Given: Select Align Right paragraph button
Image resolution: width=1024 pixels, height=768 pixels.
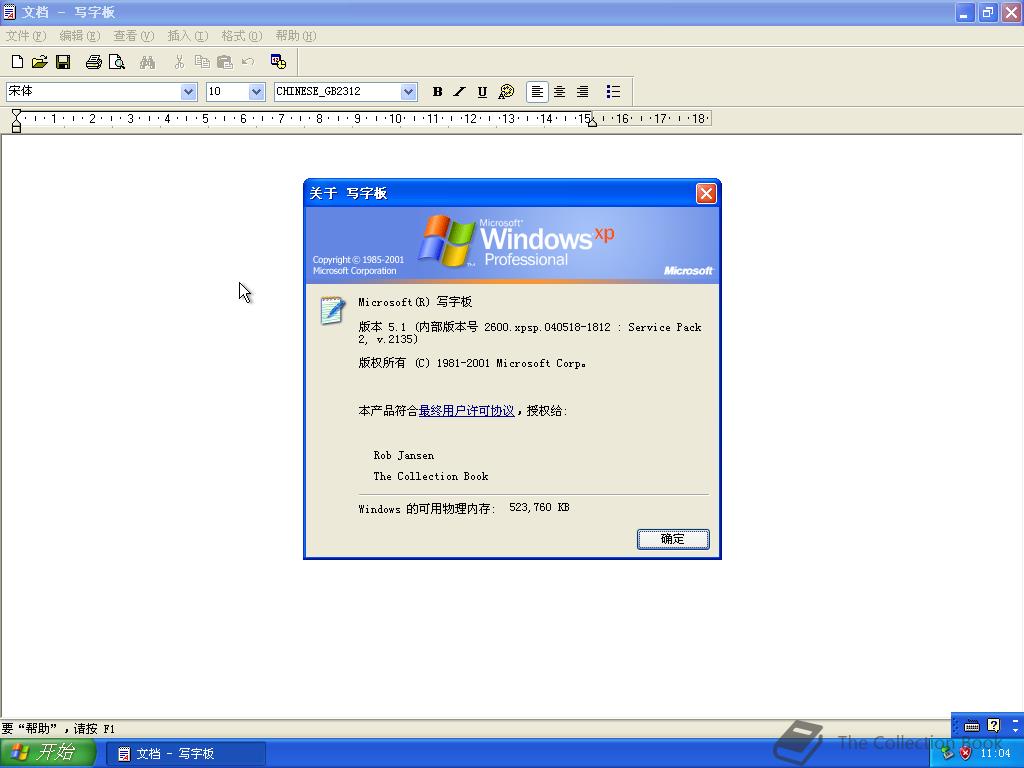Looking at the screenshot, I should coord(583,91).
